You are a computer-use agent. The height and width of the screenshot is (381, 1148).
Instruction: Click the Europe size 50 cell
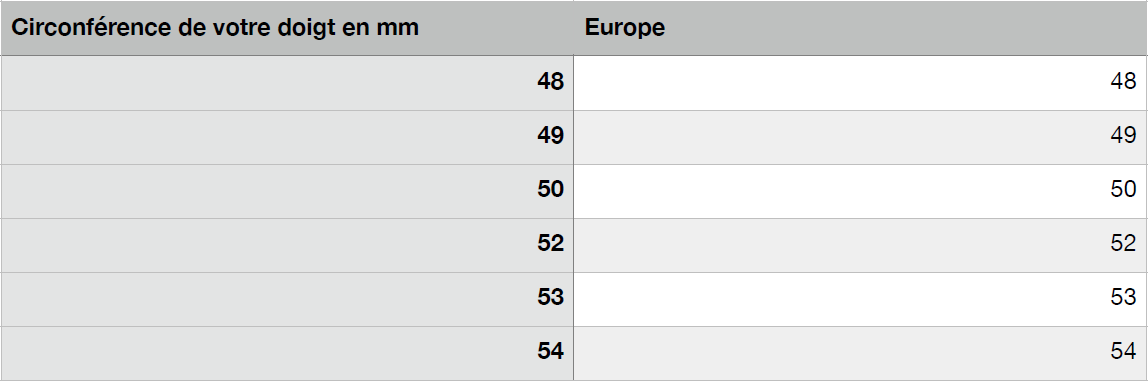coord(860,191)
